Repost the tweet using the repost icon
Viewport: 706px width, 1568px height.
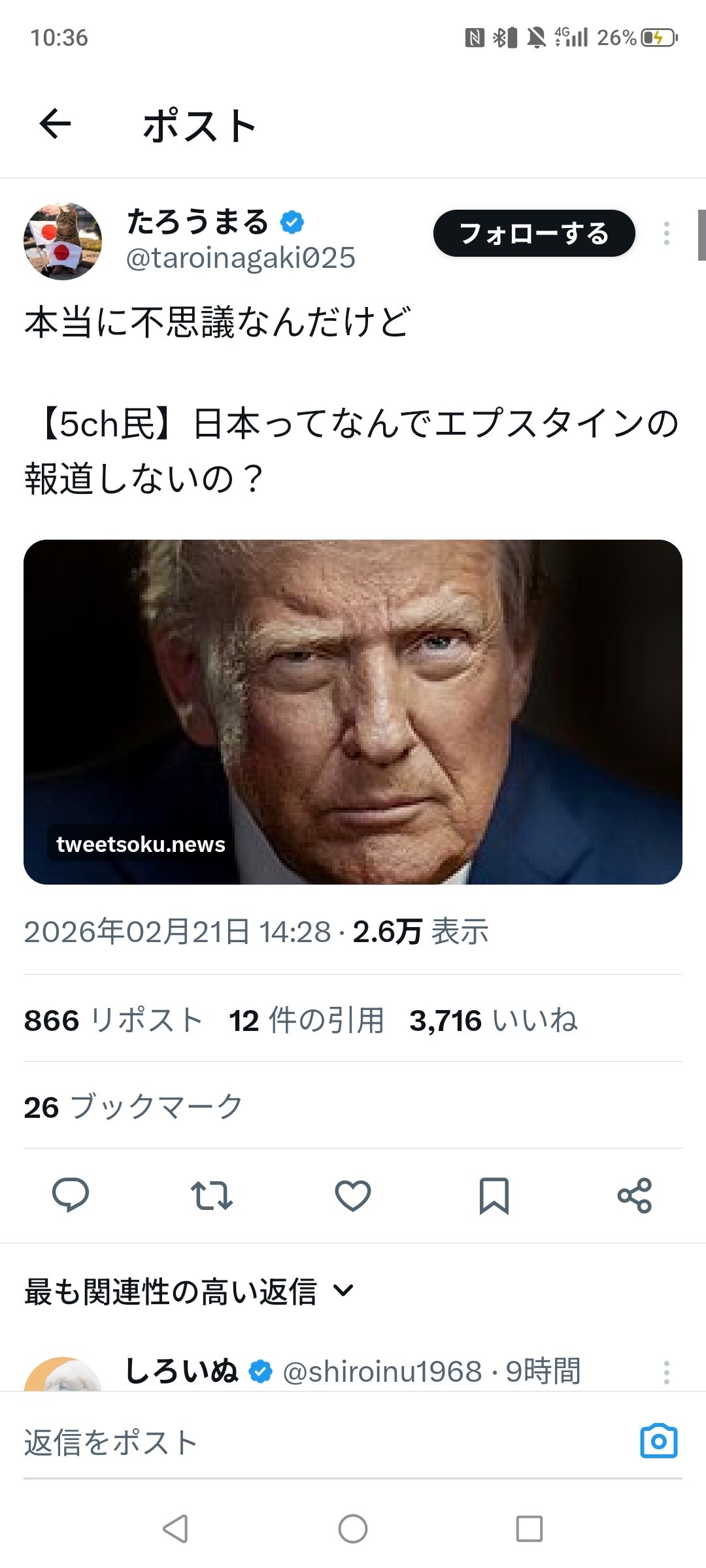coord(212,1196)
